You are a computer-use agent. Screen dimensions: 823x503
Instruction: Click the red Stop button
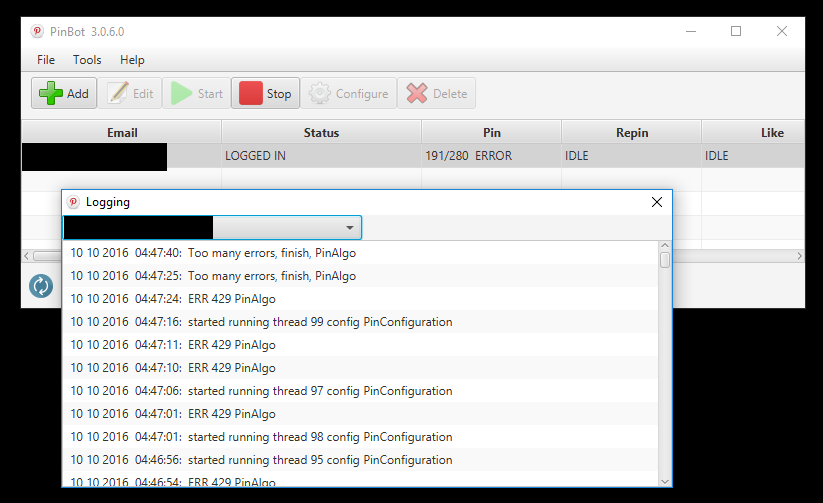[x=266, y=93]
